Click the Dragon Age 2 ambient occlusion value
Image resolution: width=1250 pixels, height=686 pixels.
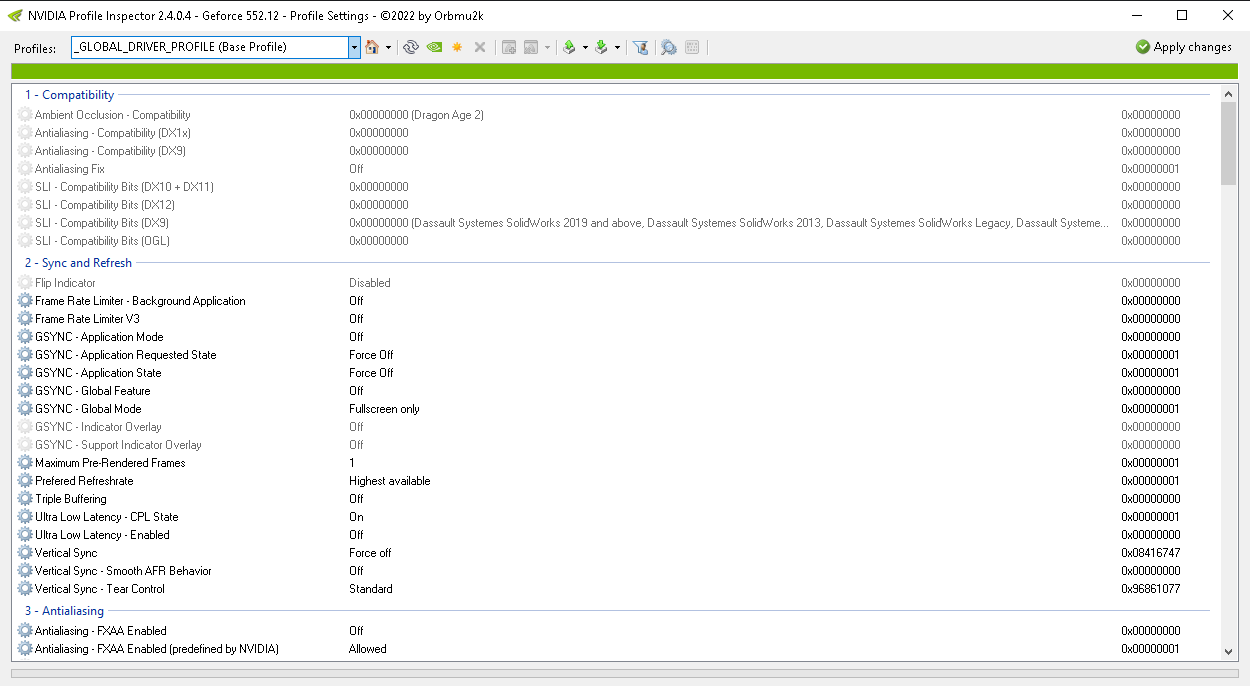pyautogui.click(x=416, y=115)
